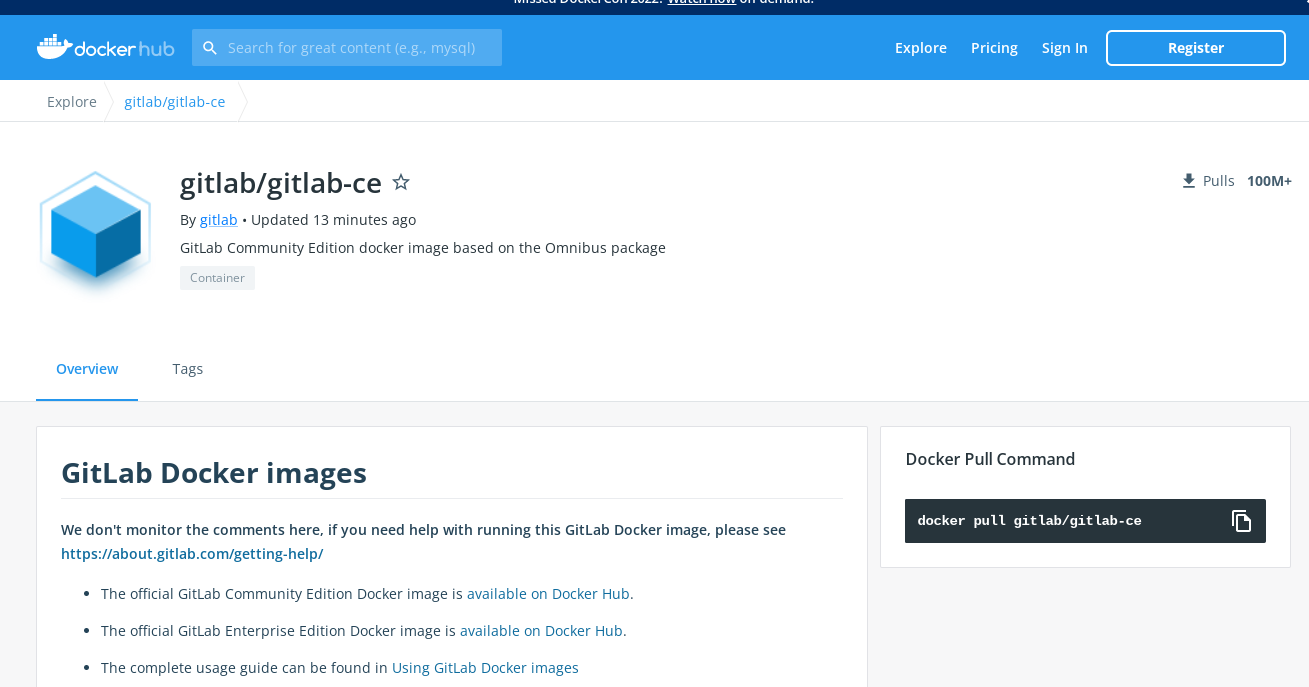
Task: Click the Register button
Action: point(1195,47)
